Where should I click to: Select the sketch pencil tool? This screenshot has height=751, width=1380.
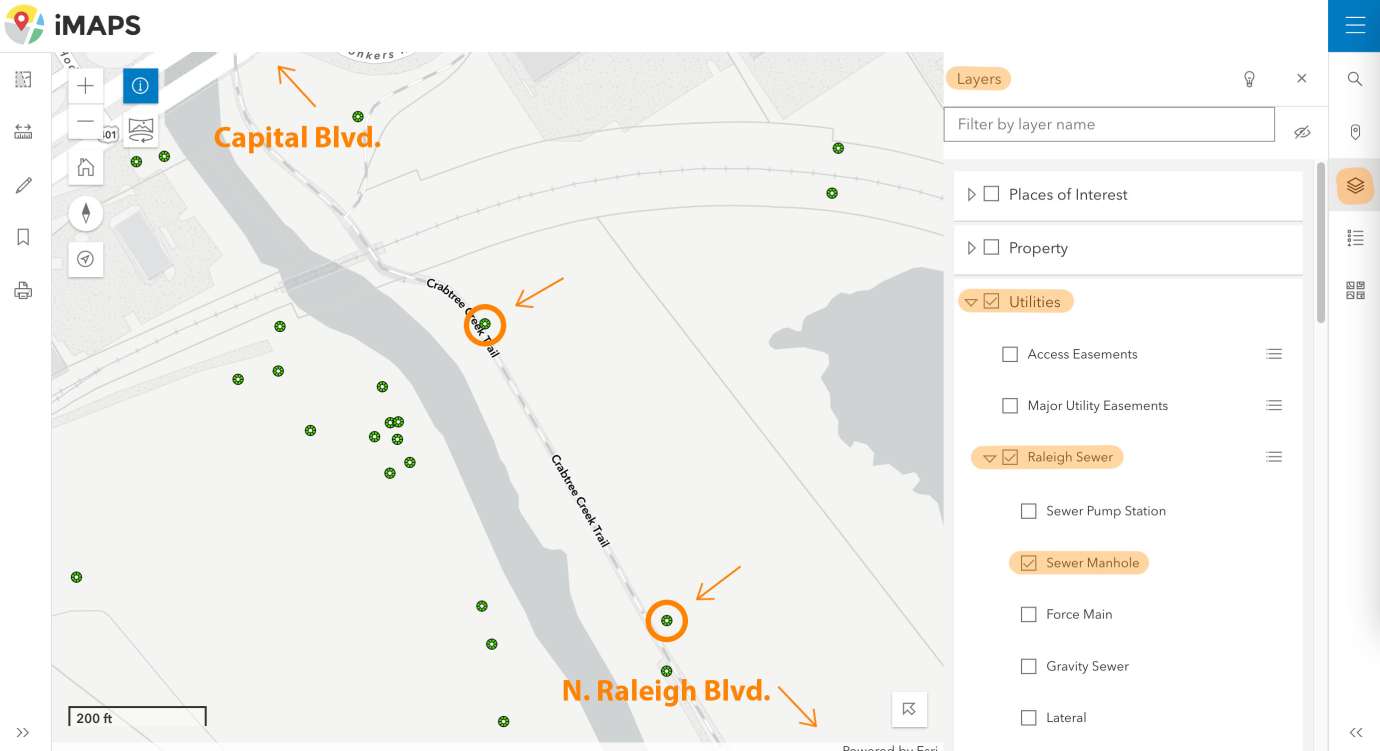pos(24,185)
